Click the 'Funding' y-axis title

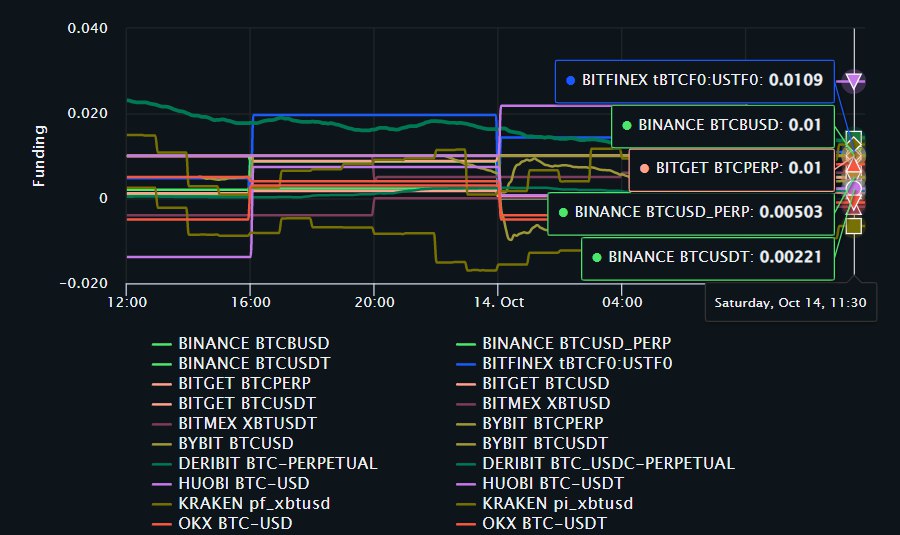pyautogui.click(x=38, y=156)
